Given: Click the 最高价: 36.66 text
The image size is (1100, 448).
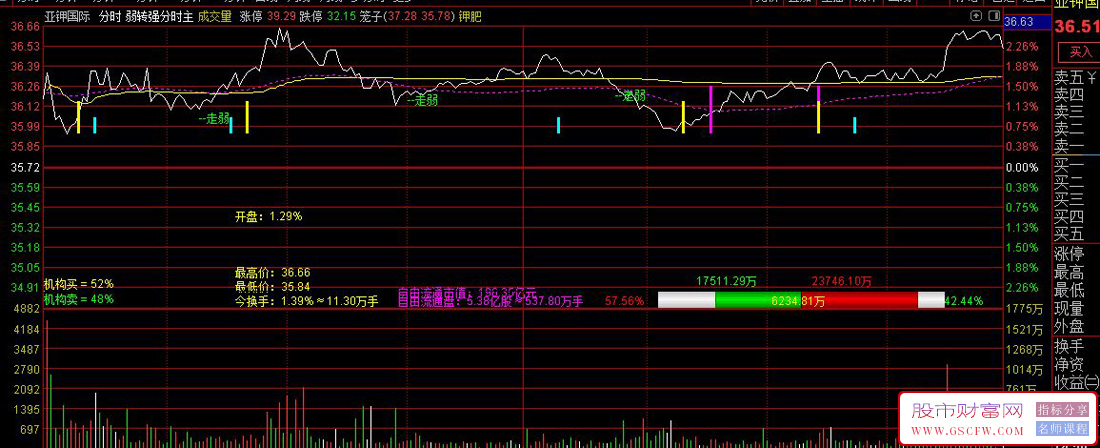Looking at the screenshot, I should [x=273, y=273].
